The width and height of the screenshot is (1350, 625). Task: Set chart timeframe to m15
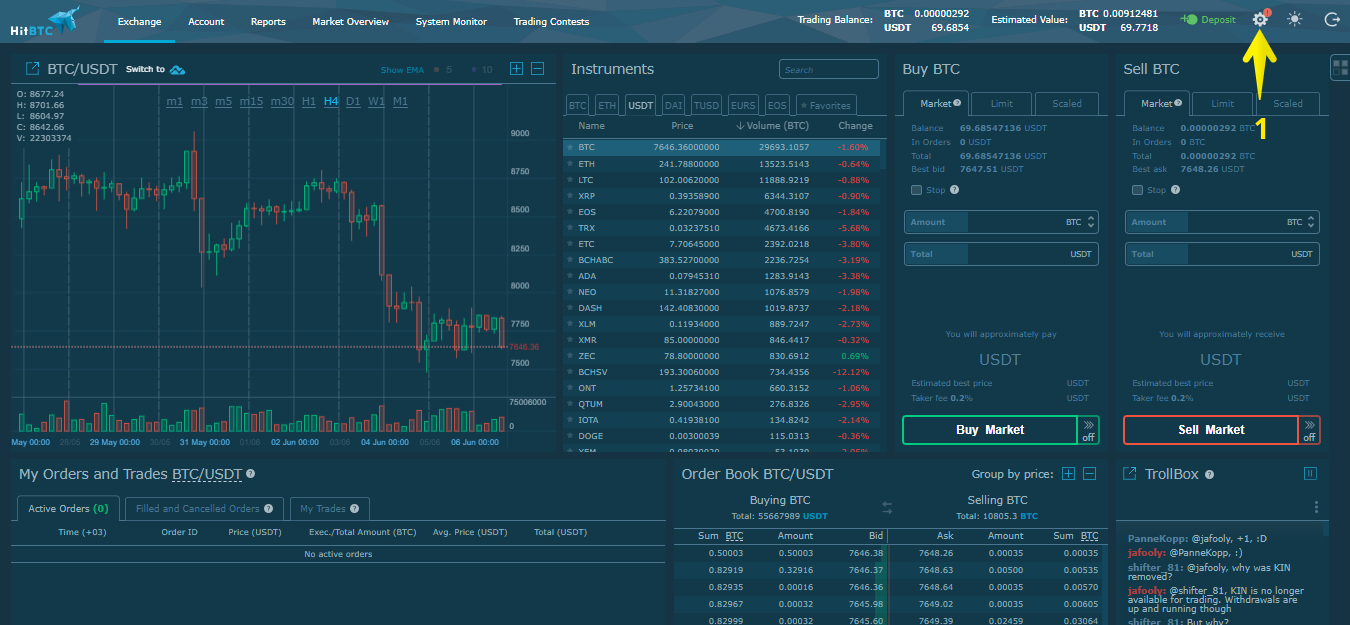click(251, 102)
